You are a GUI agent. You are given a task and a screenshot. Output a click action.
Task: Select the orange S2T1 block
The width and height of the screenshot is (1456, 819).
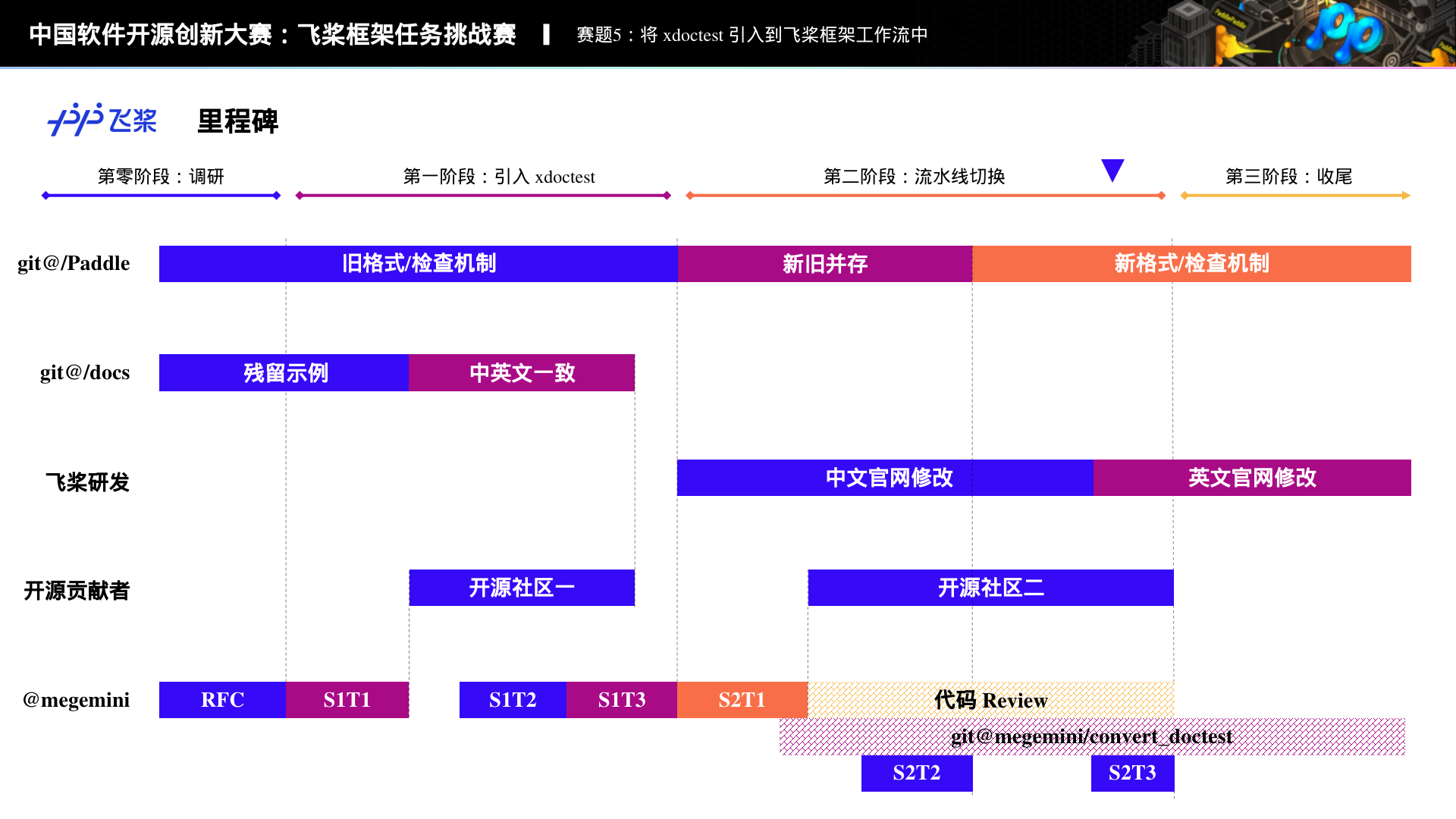[742, 699]
